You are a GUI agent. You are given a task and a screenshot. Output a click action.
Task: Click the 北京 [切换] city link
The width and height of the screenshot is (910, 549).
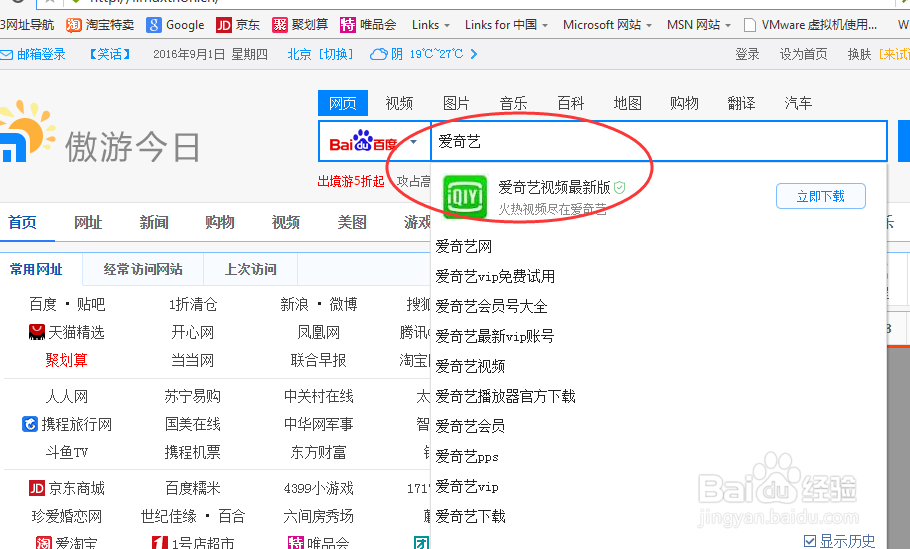[320, 54]
